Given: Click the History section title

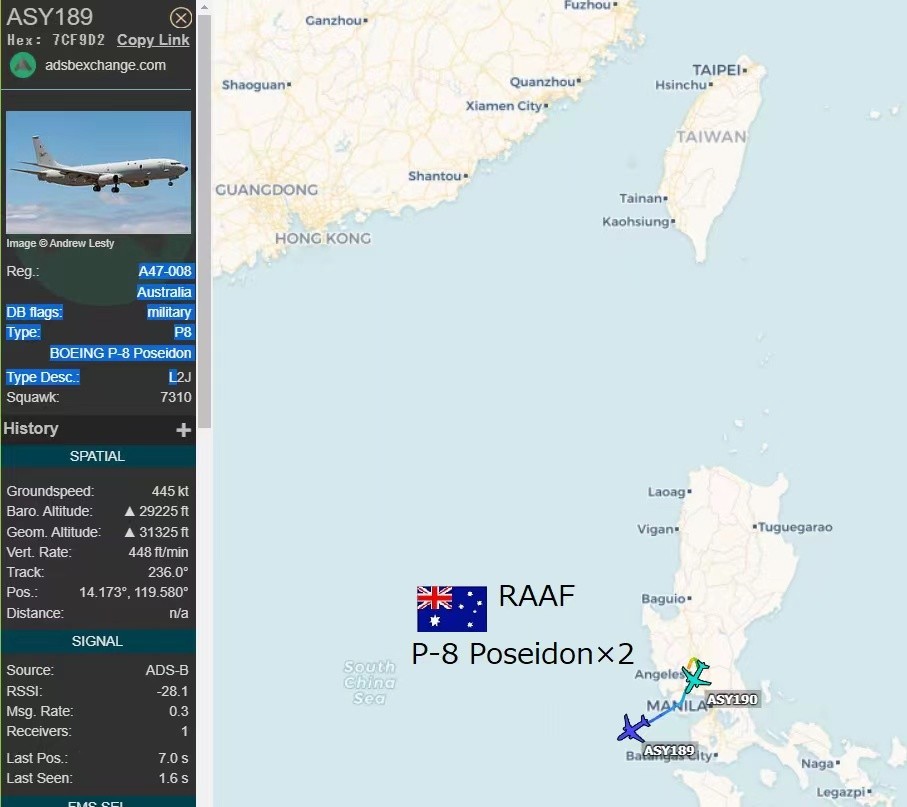Looking at the screenshot, I should (31, 429).
